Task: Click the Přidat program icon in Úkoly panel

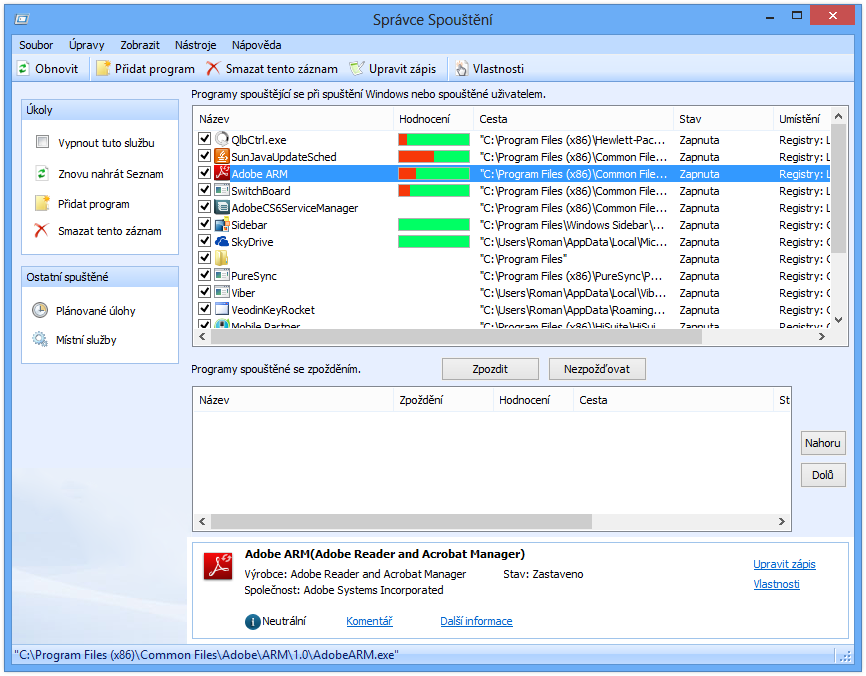Action: pos(42,203)
